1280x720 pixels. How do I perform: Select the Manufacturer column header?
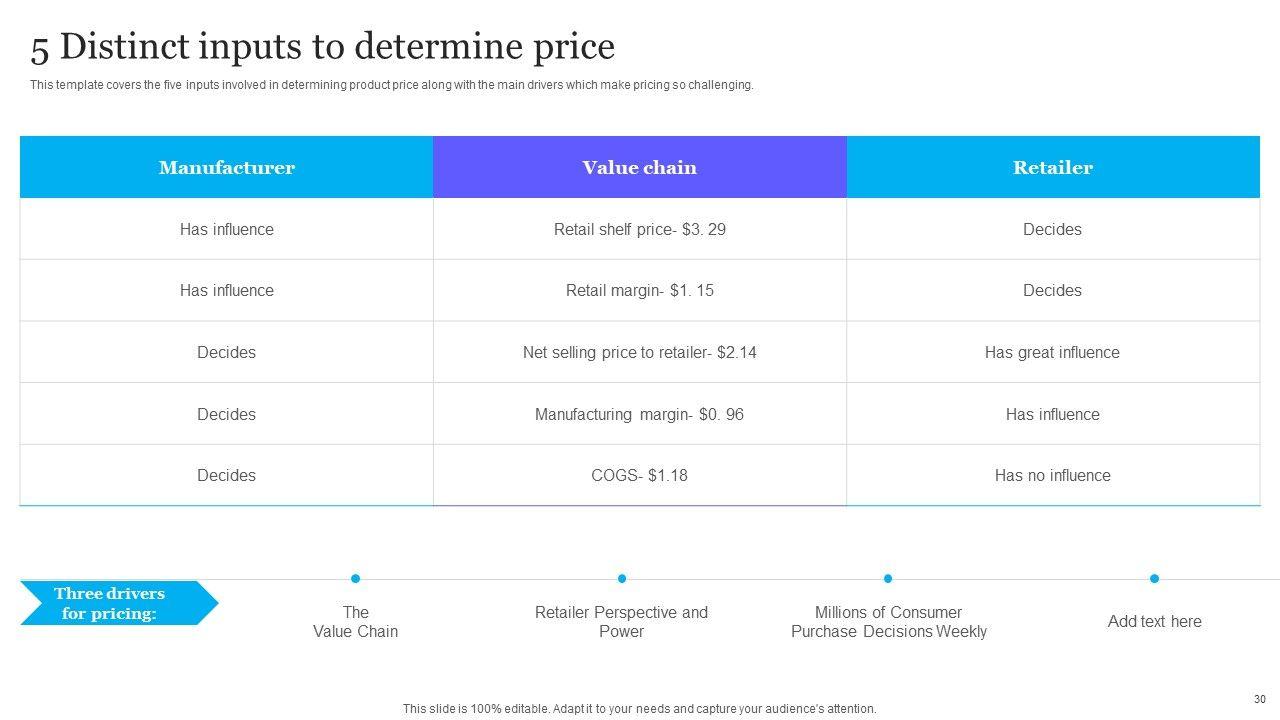click(226, 167)
